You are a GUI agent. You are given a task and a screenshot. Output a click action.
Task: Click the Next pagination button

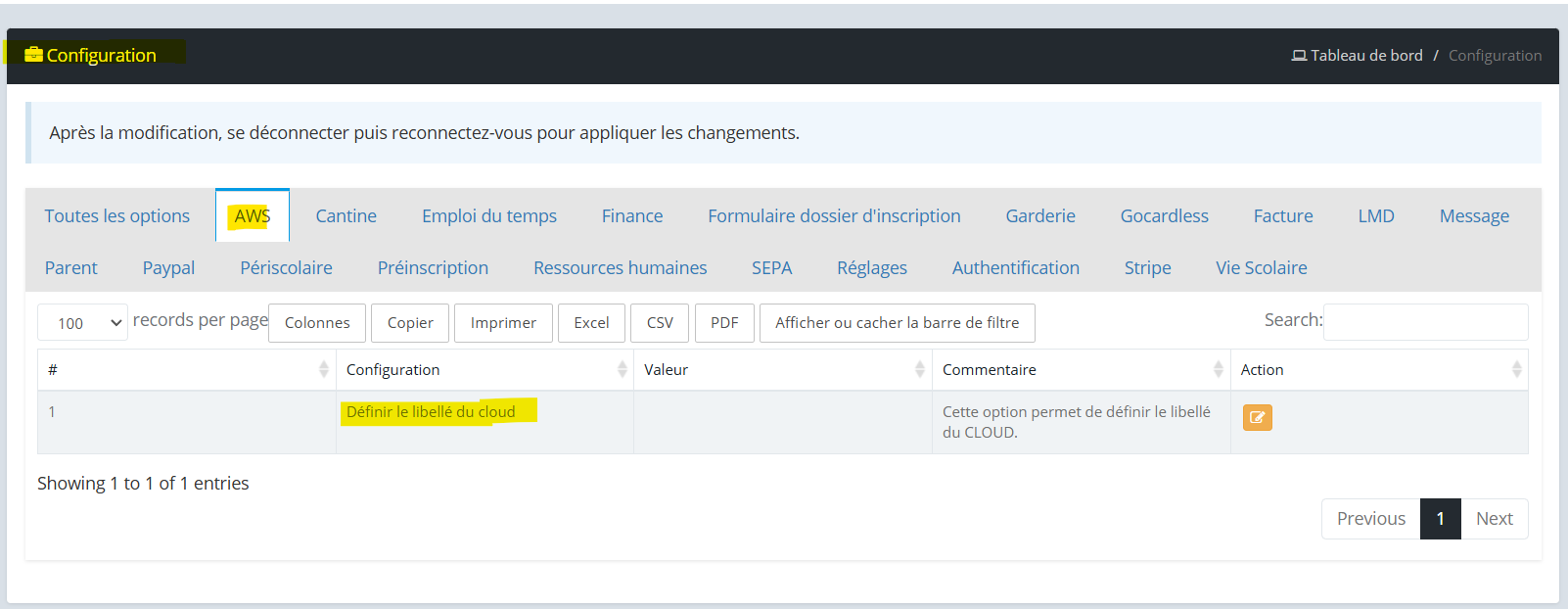coord(1495,518)
